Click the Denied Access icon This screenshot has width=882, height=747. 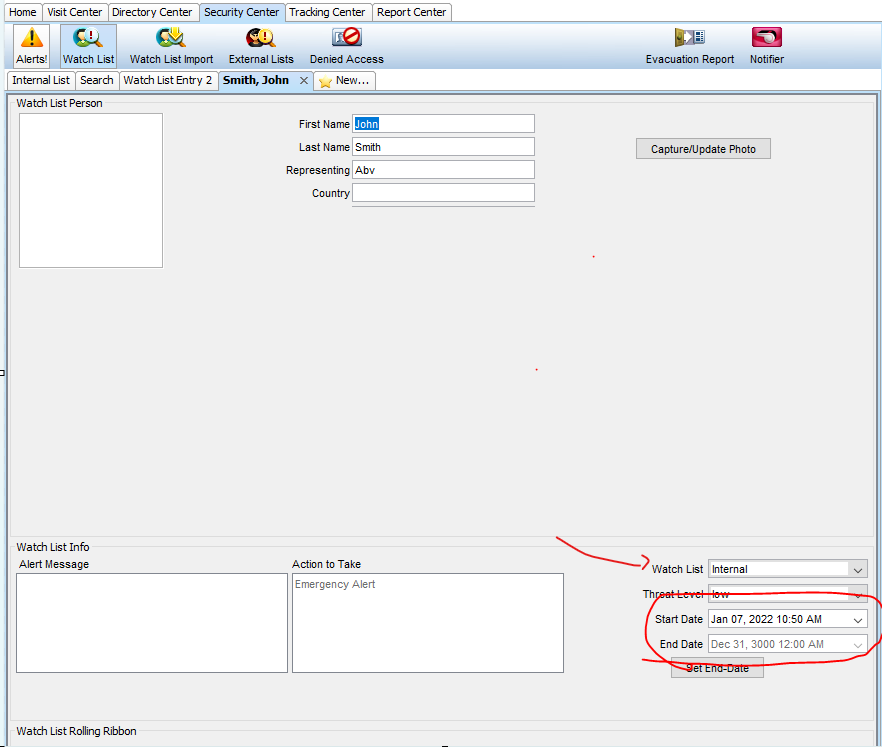[346, 45]
